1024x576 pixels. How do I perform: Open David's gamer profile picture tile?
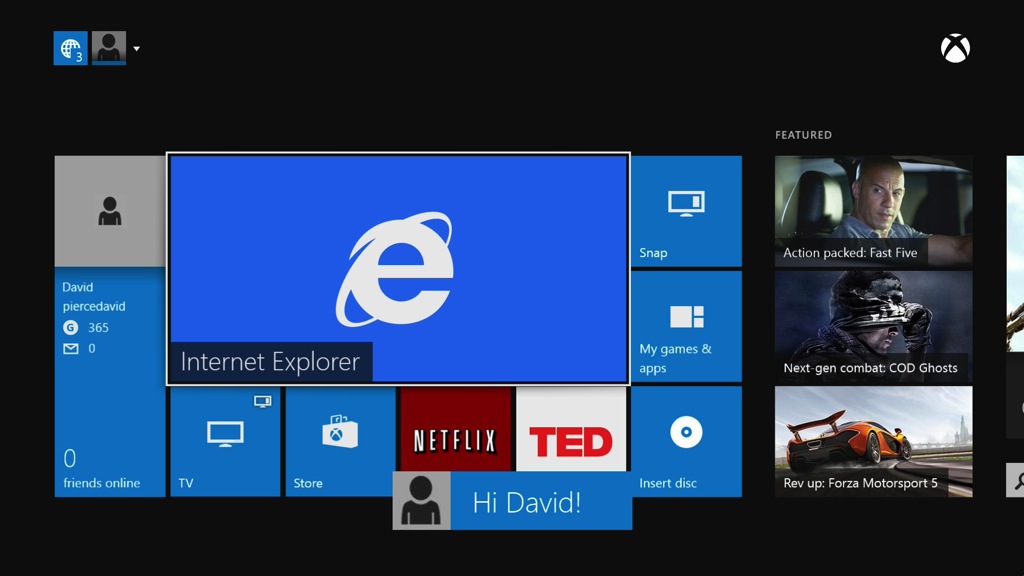(x=110, y=211)
